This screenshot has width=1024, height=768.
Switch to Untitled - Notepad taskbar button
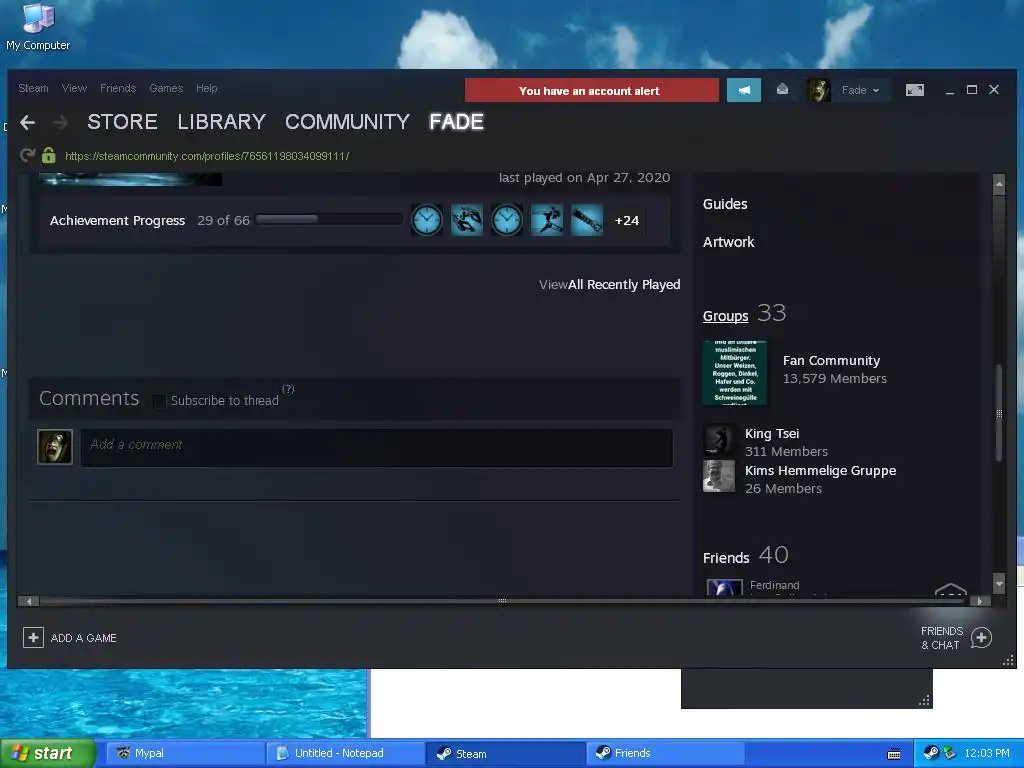click(345, 753)
